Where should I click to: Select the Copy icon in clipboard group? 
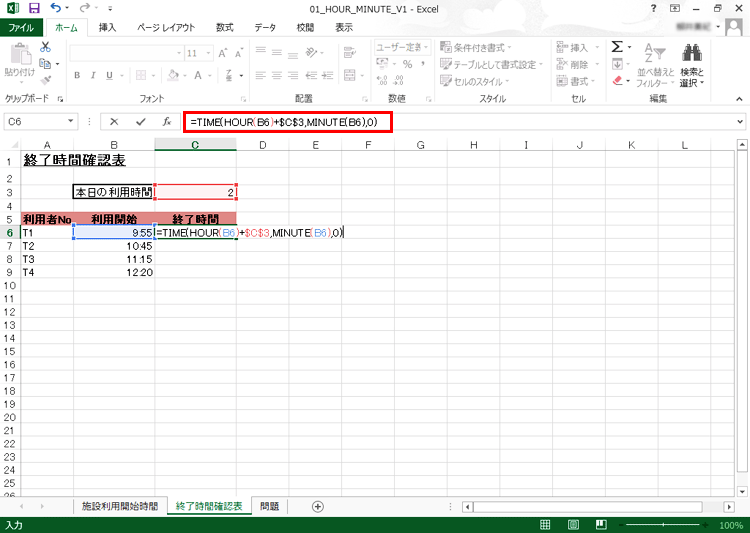click(x=45, y=64)
